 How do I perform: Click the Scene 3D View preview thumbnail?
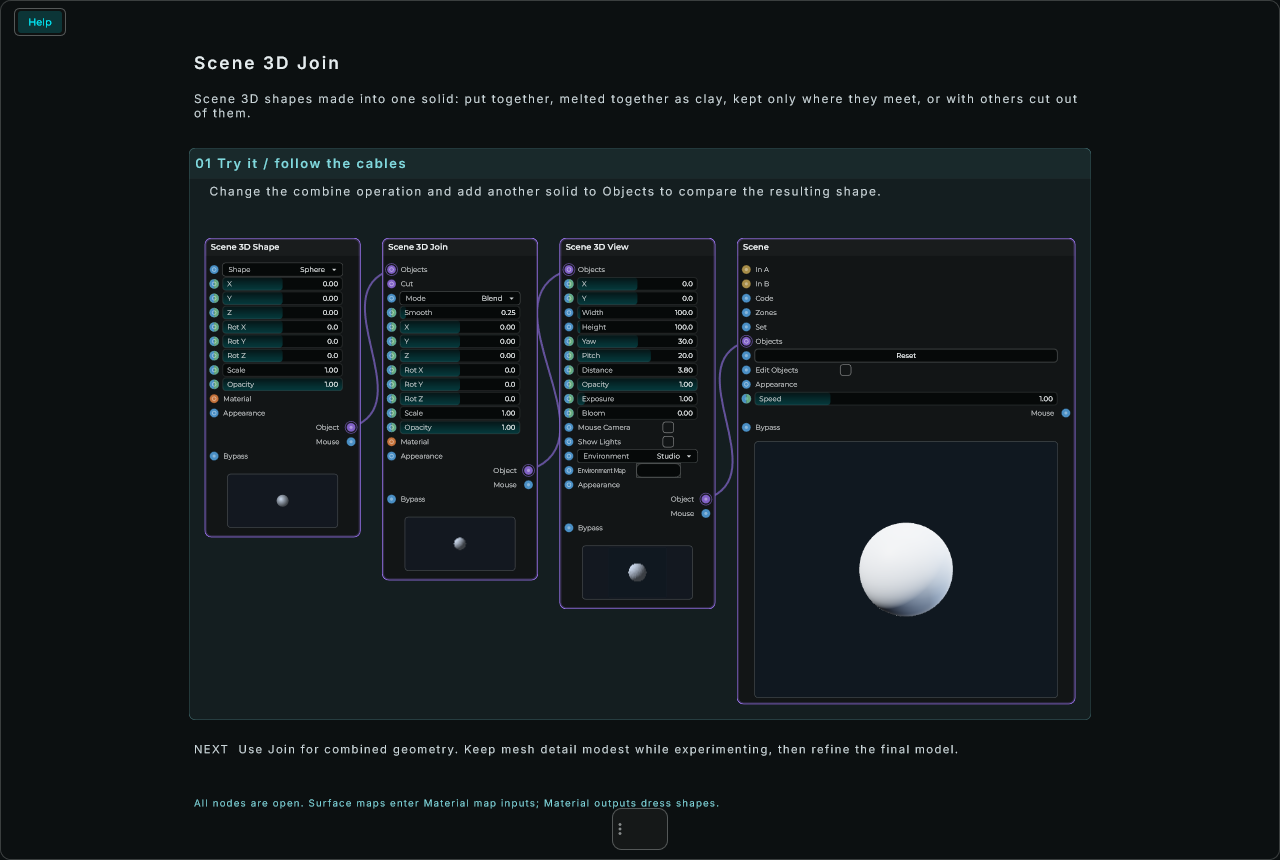(x=637, y=572)
